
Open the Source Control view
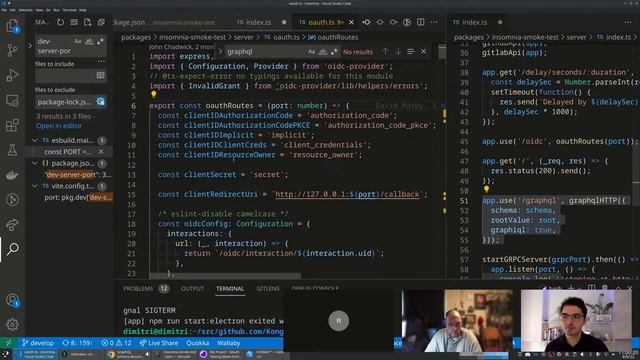[12, 50]
